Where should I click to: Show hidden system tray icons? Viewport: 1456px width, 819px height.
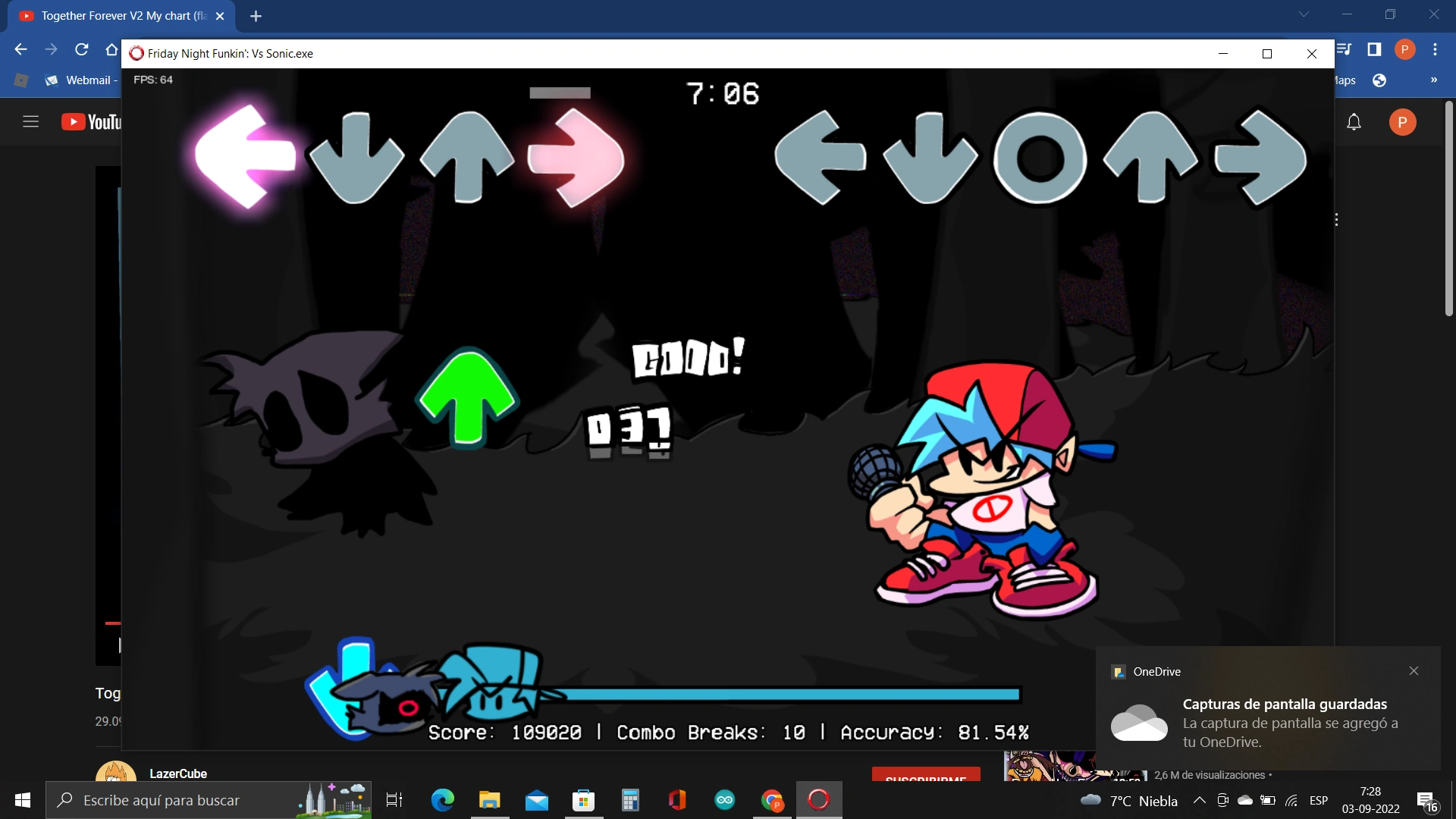point(1199,800)
